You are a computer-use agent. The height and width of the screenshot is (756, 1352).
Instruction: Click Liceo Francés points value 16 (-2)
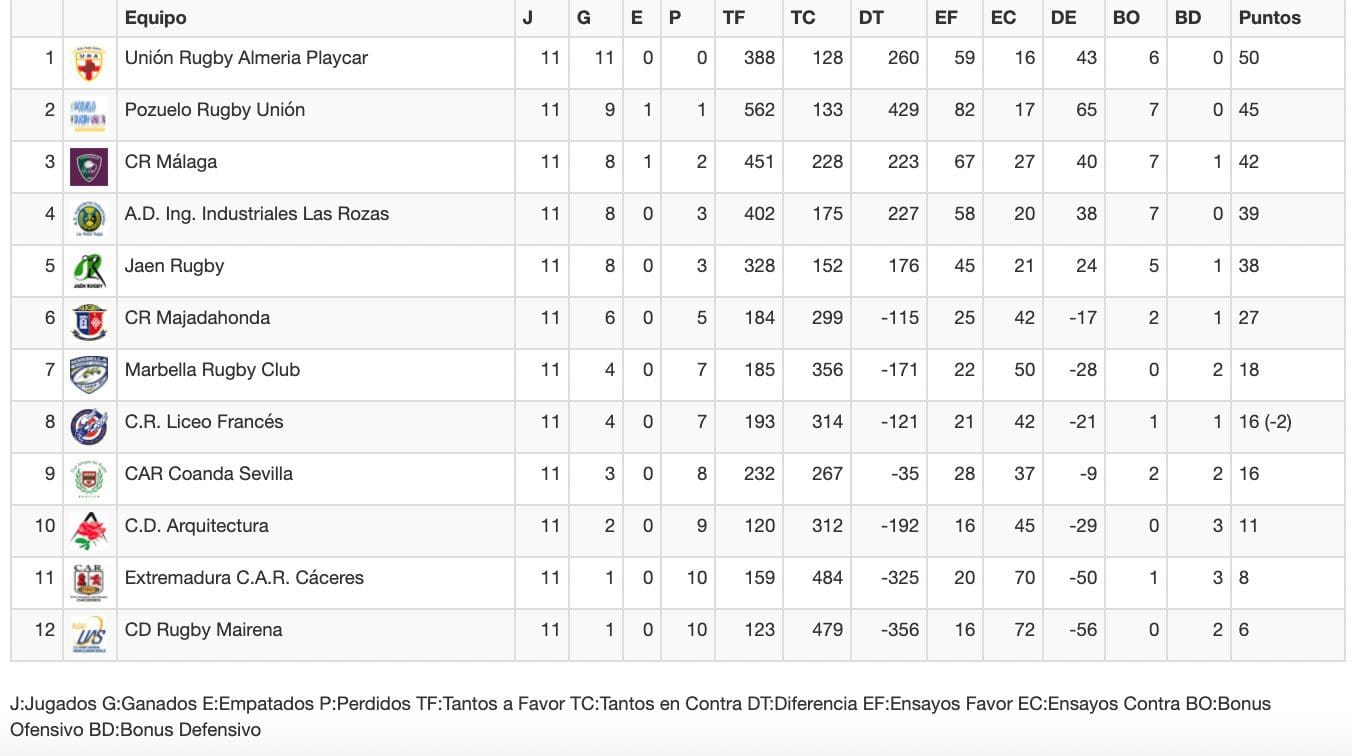click(x=1265, y=422)
